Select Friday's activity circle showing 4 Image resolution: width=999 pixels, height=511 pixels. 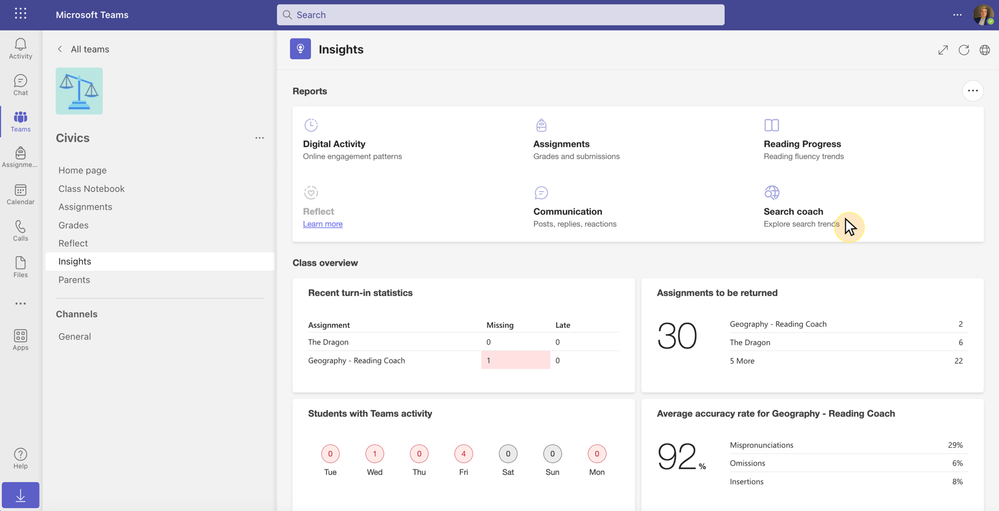coord(463,453)
